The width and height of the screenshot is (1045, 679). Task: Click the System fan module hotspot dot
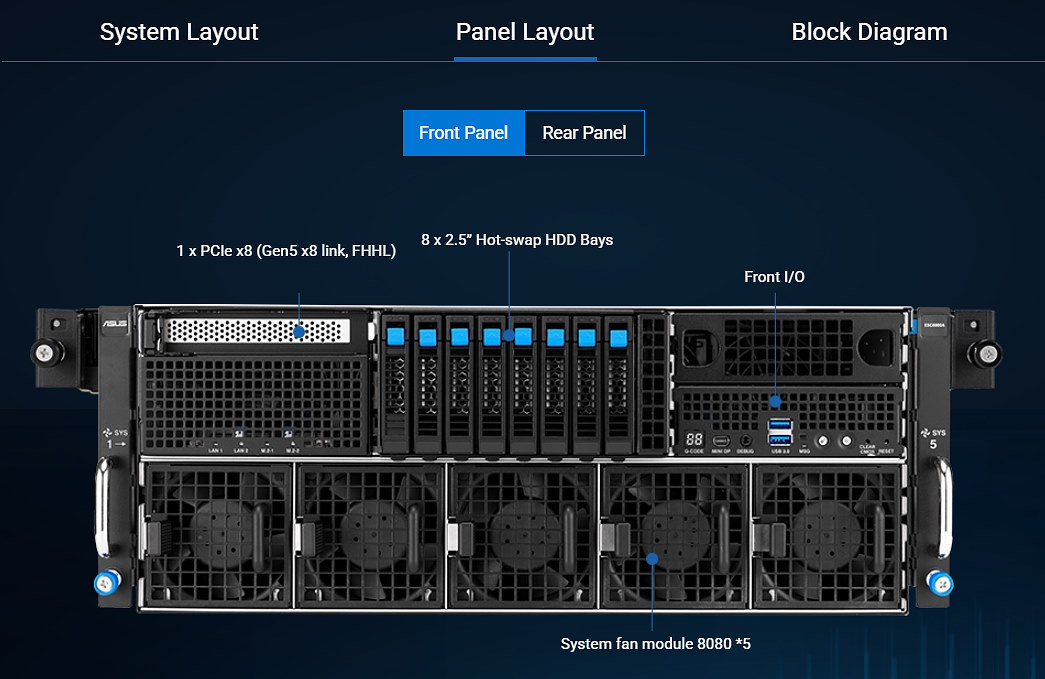click(652, 559)
